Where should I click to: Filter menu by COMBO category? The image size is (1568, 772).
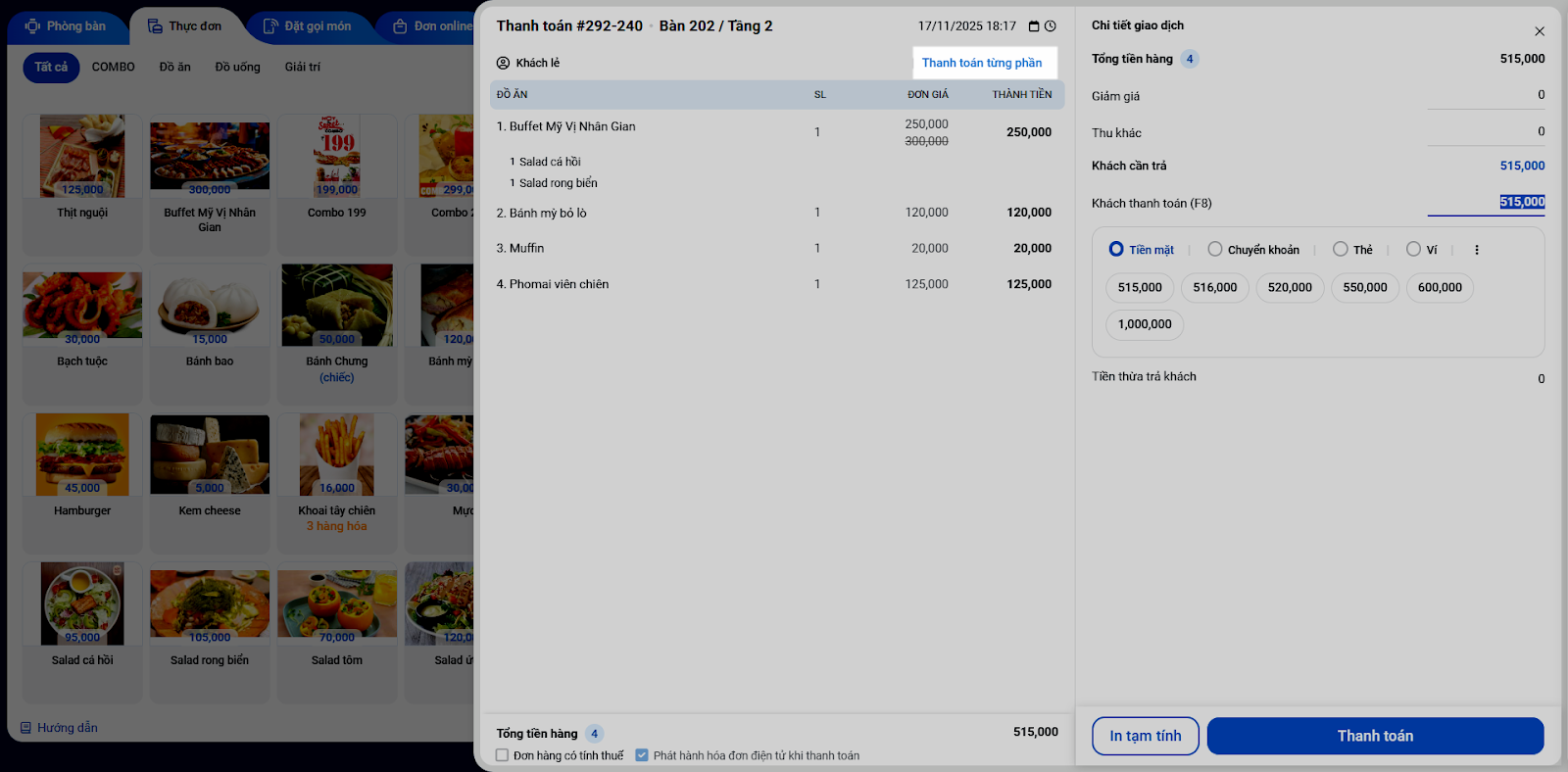(x=114, y=67)
